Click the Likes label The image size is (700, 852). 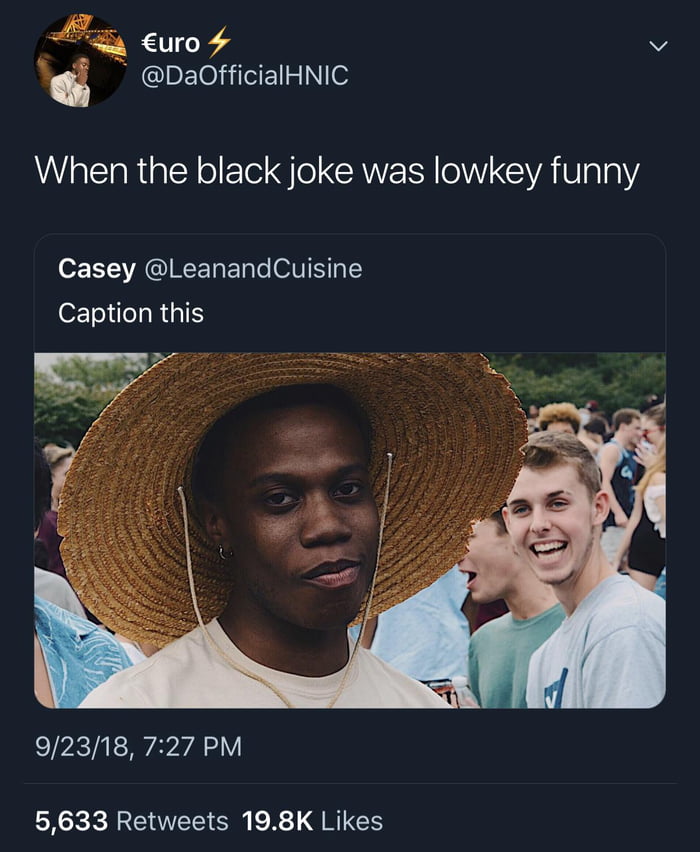point(352,821)
